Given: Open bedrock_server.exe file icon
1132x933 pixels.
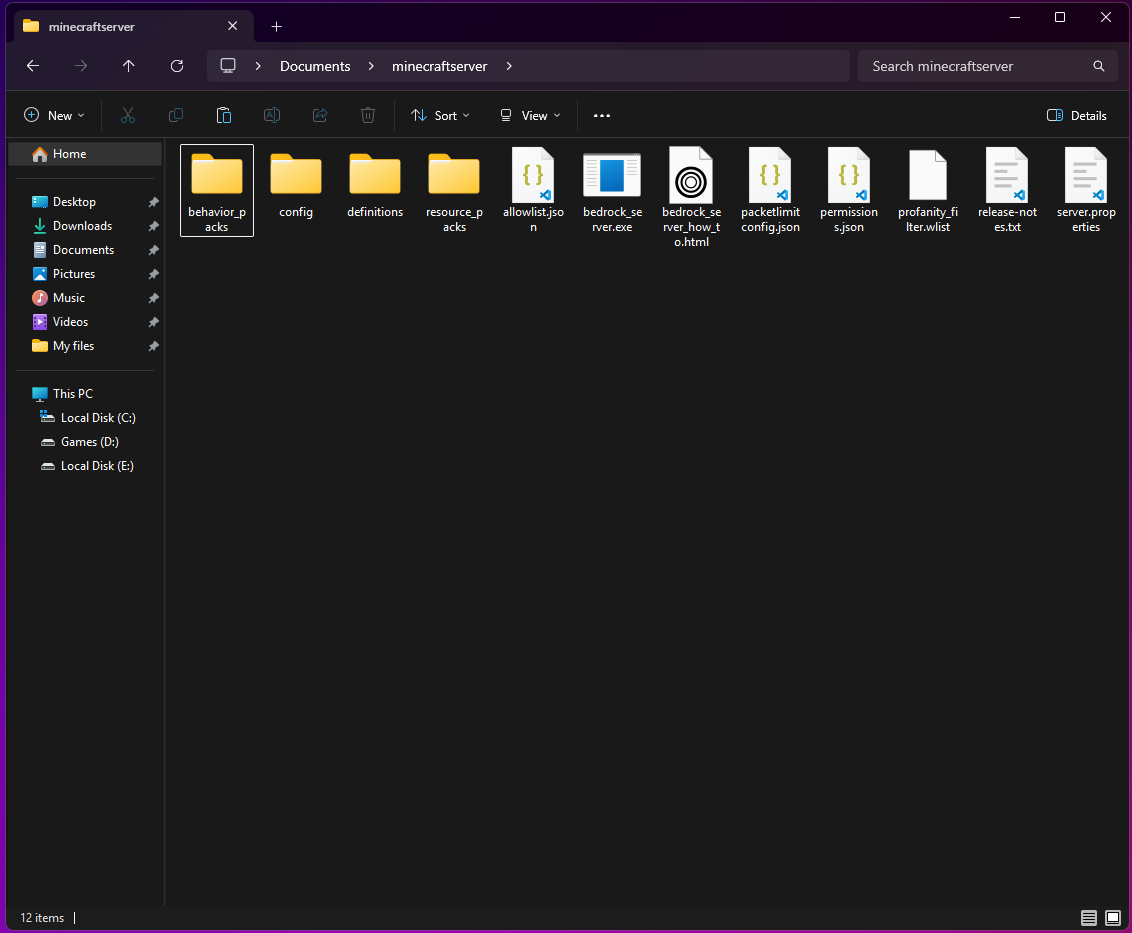Looking at the screenshot, I should [612, 176].
